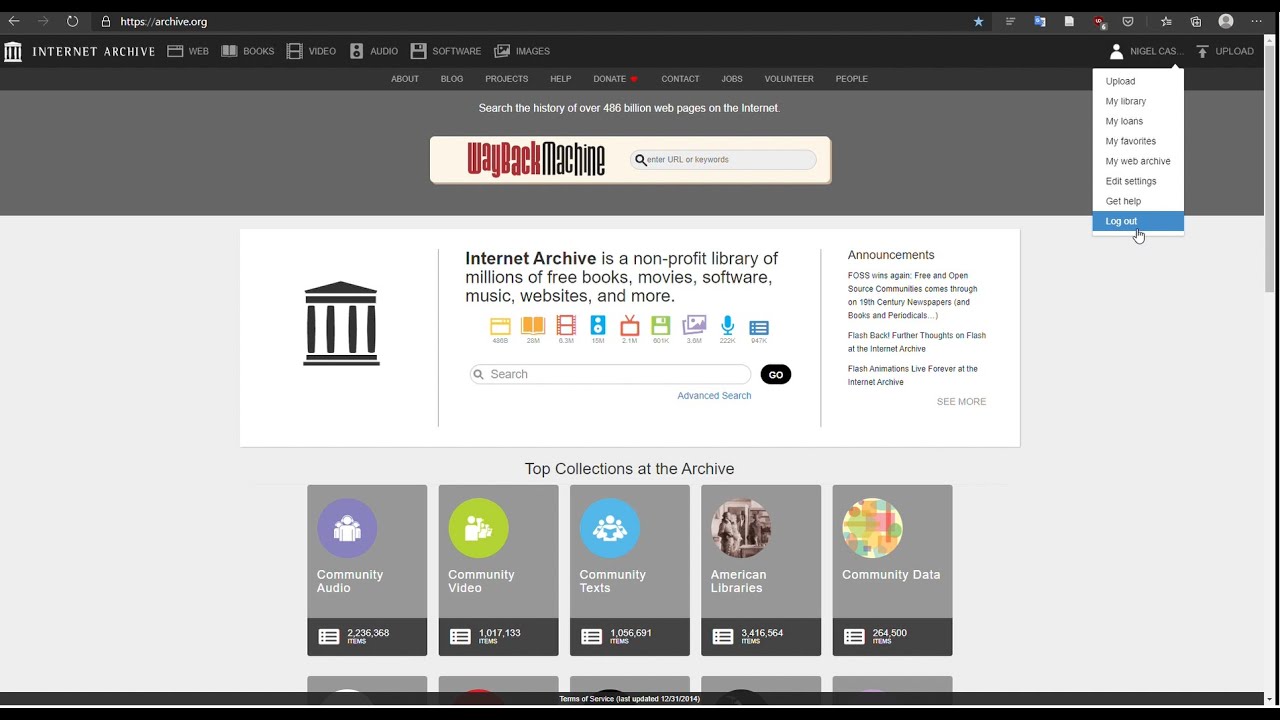Select Upload in the user dropdown menu
This screenshot has width=1280, height=720.
point(1138,81)
